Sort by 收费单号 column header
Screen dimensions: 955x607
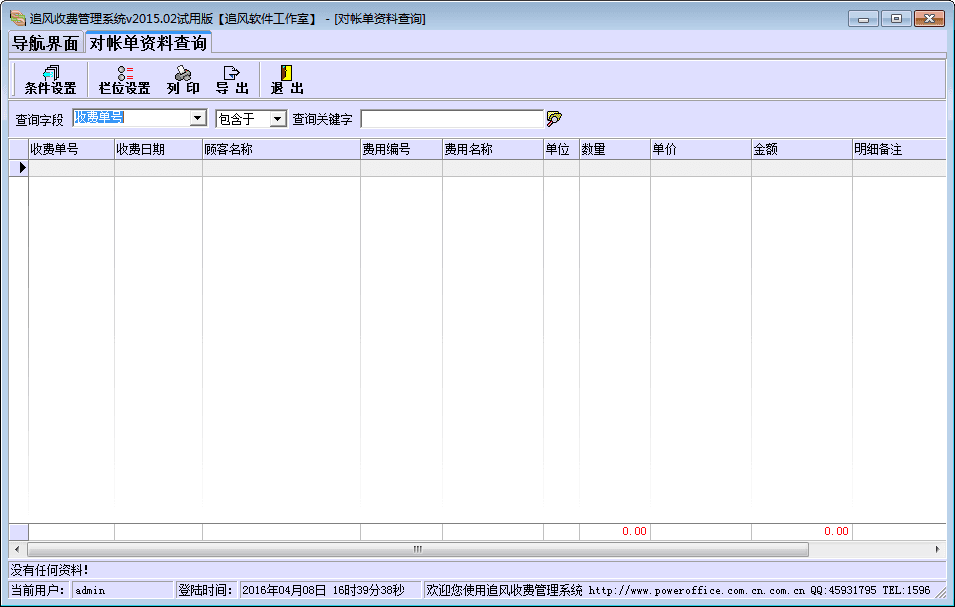click(71, 149)
